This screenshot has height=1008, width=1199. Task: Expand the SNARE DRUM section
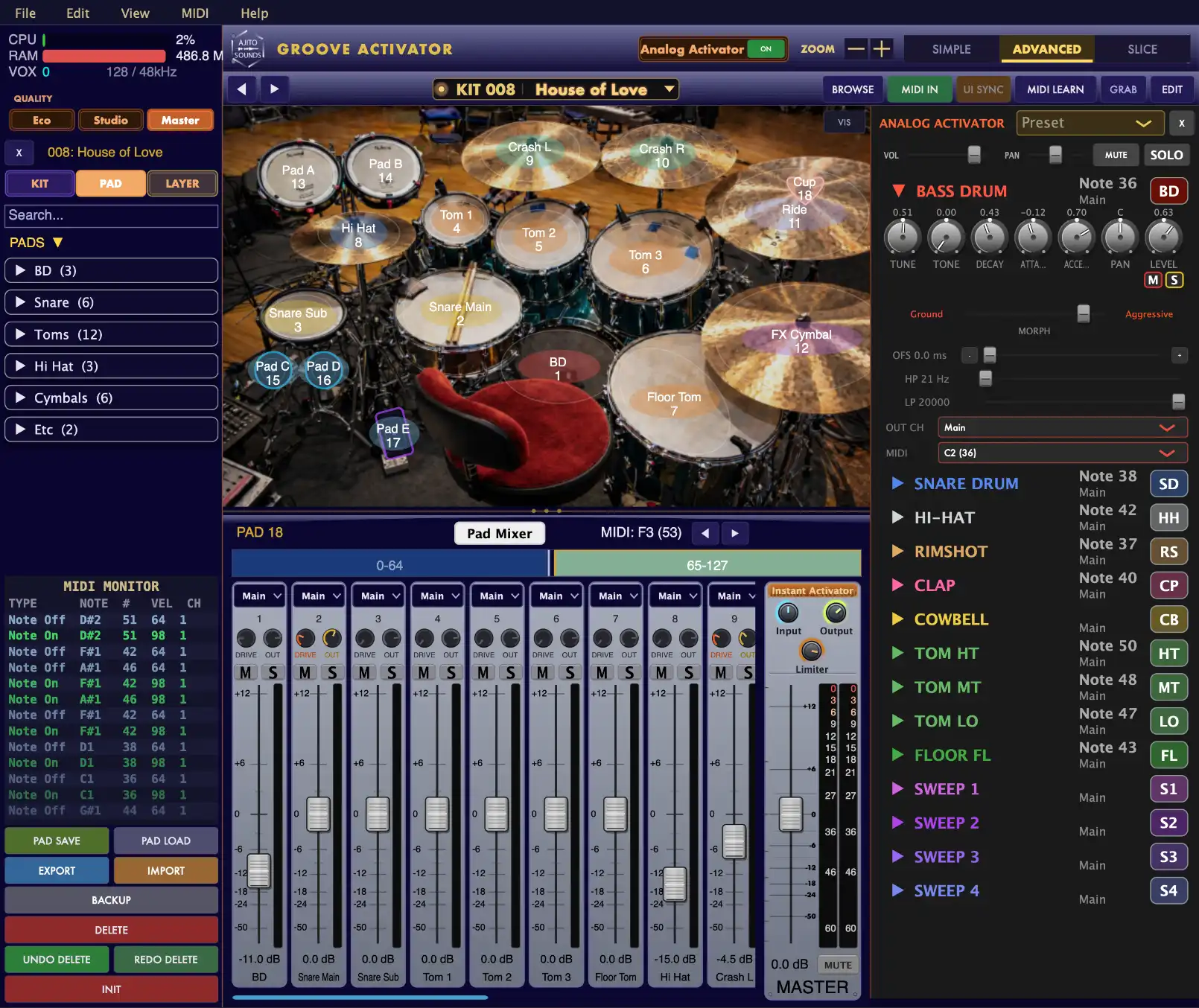coord(898,484)
